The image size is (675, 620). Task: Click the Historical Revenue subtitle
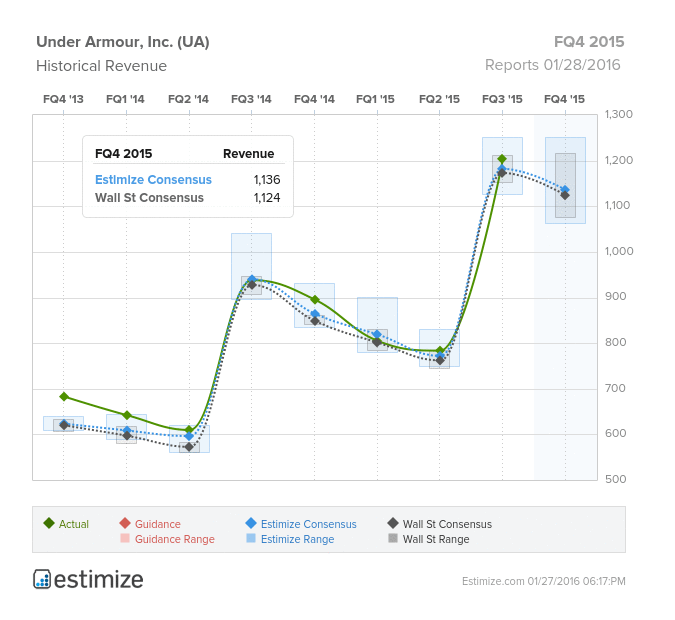[x=102, y=66]
